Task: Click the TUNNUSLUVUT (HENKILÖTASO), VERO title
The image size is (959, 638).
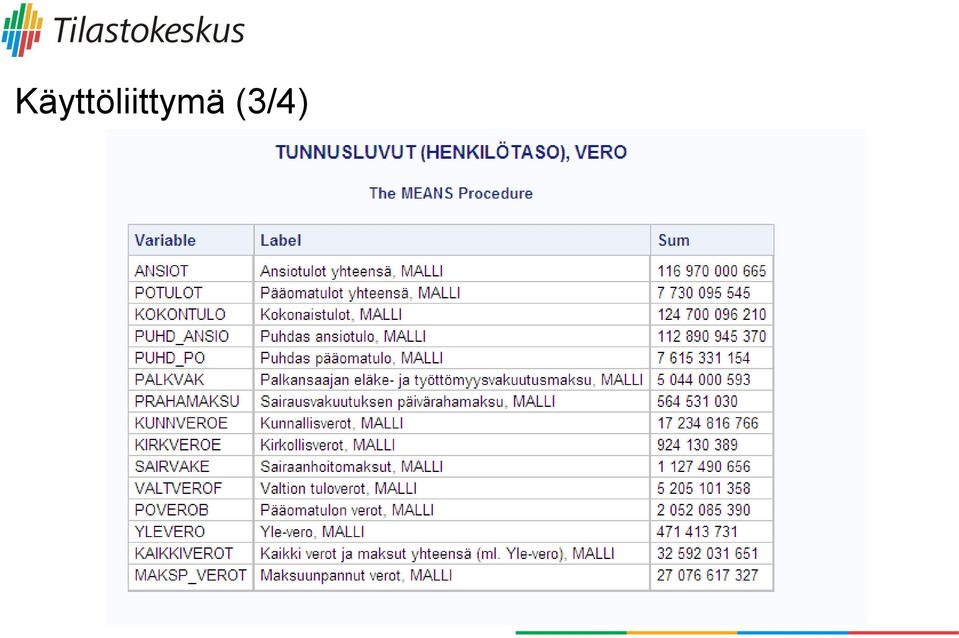Action: click(451, 152)
